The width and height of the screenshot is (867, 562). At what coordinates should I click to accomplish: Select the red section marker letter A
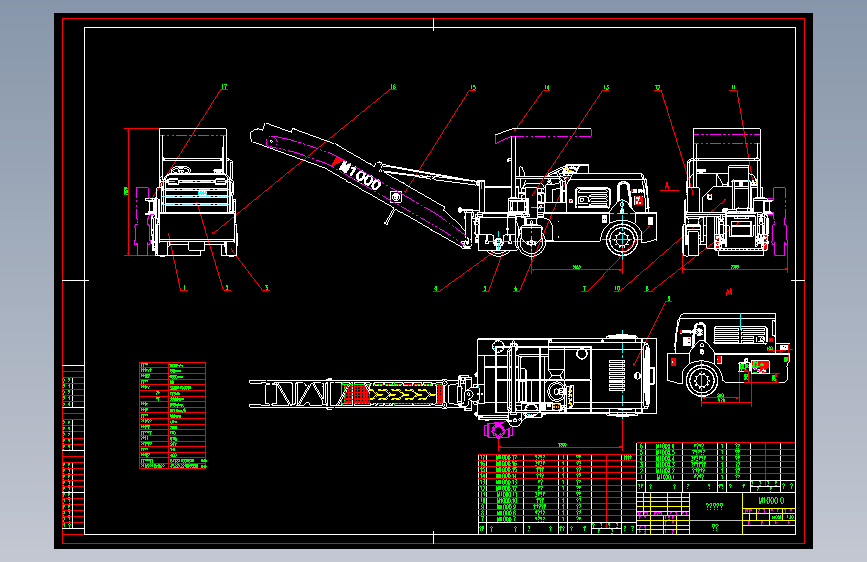667,186
